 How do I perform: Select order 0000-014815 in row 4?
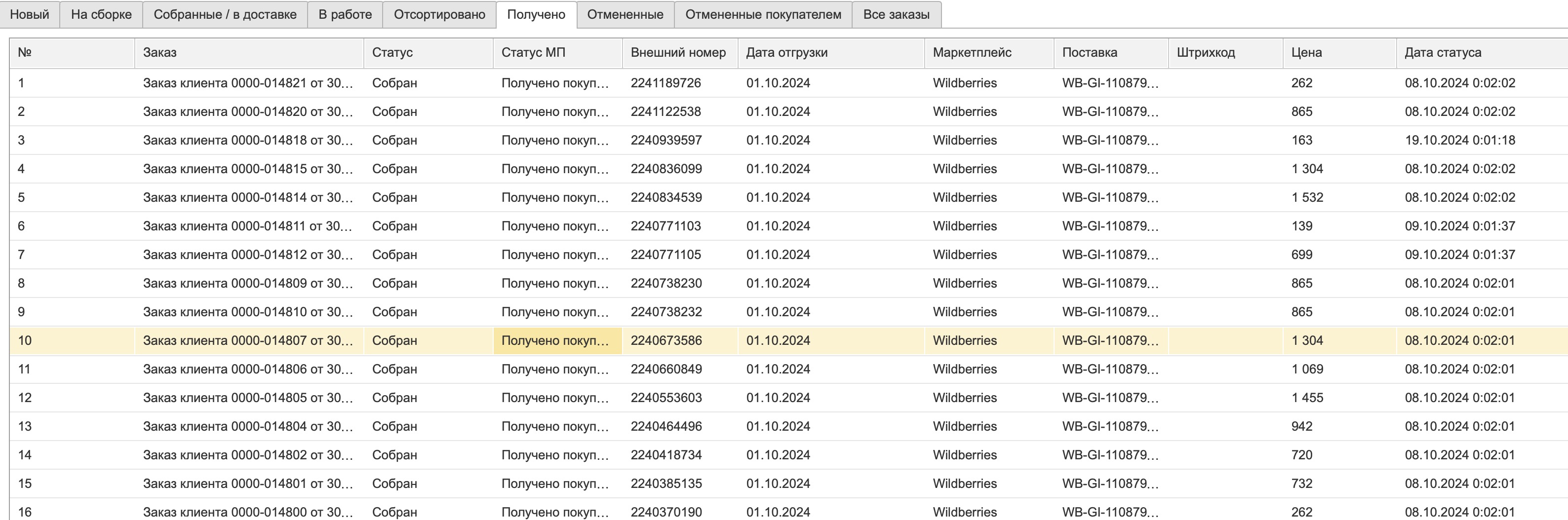point(249,169)
